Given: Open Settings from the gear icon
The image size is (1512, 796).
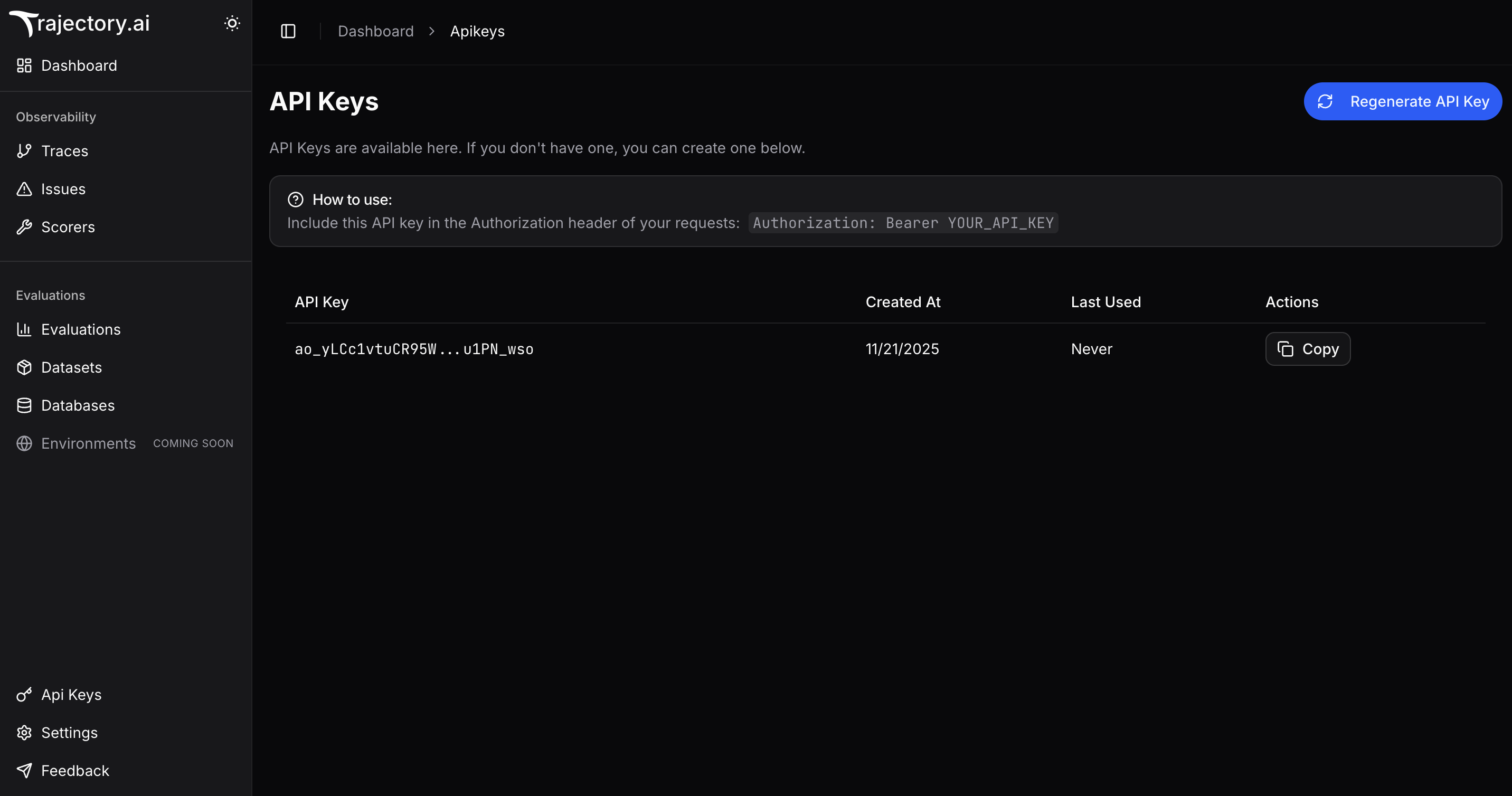Looking at the screenshot, I should [24, 733].
